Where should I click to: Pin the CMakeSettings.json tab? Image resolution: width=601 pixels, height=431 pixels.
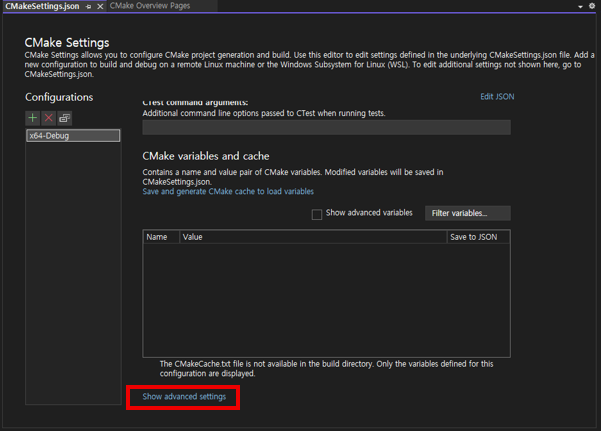[x=88, y=6]
